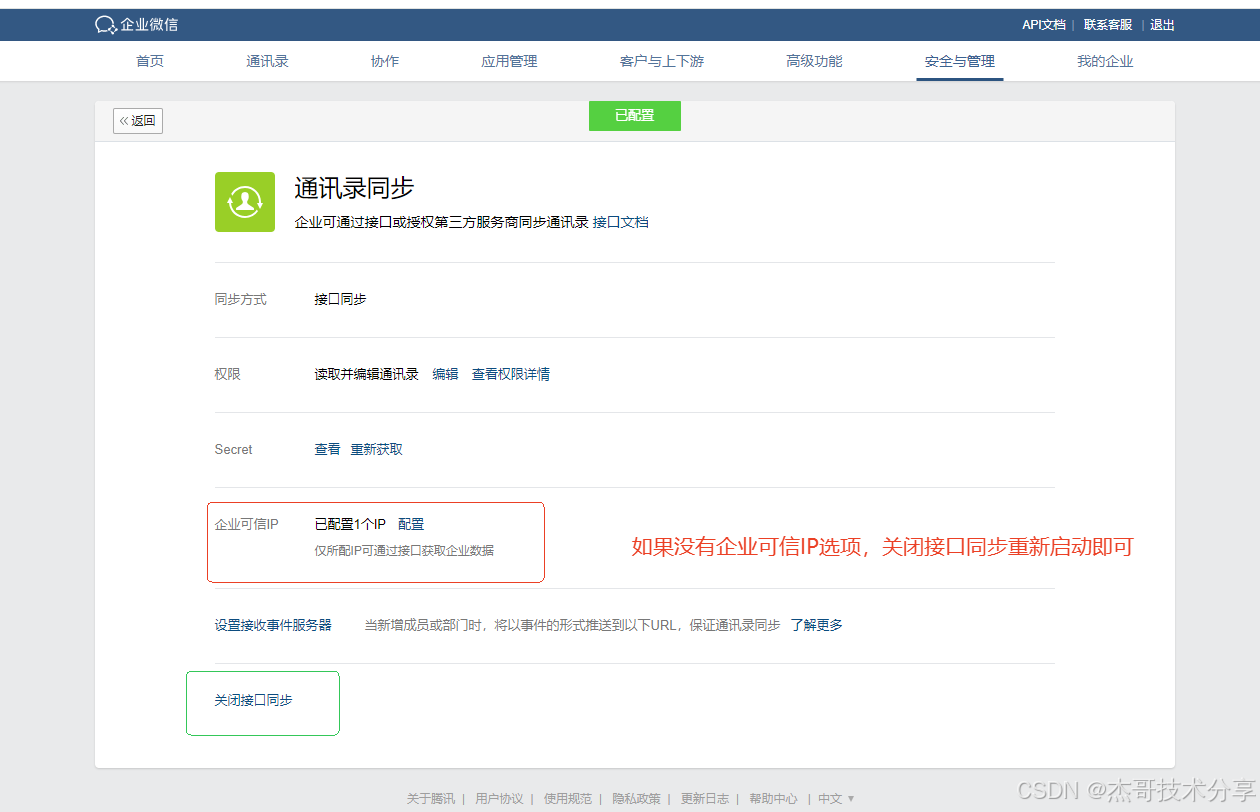
Task: Open the 客户与上下游 tab
Action: point(662,61)
